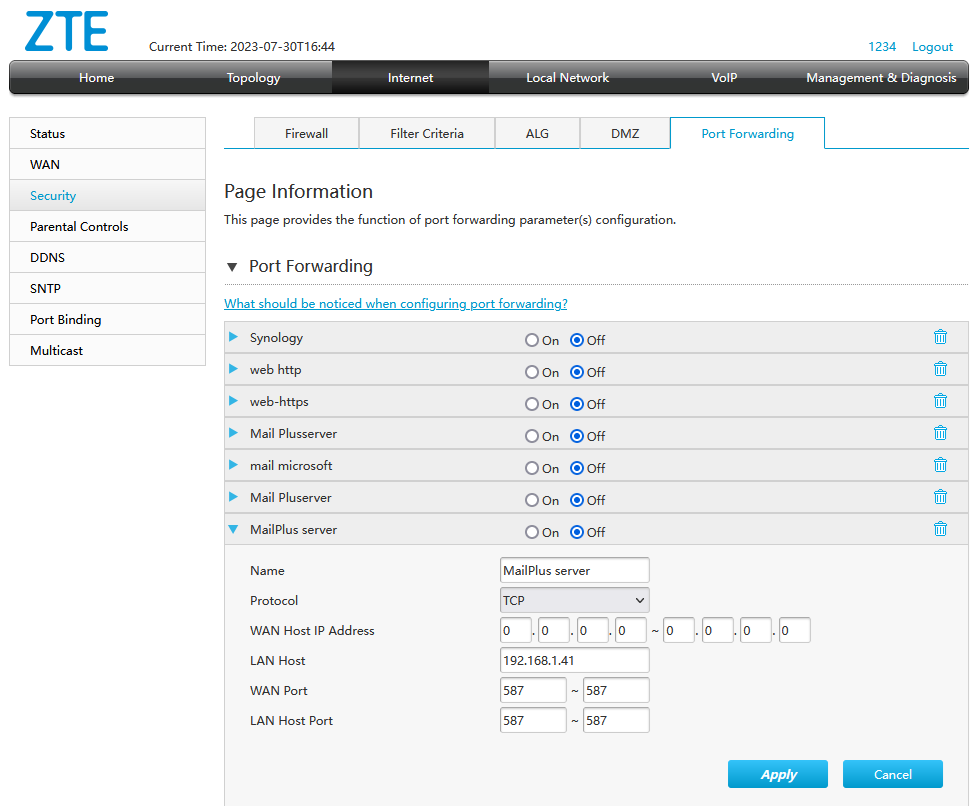Turn On the Synology rule
974x806 pixels.
[x=532, y=340]
